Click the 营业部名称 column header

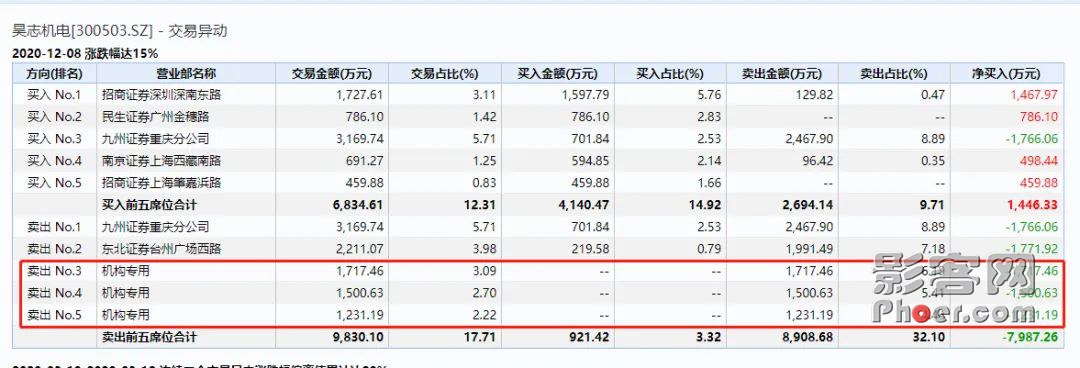click(x=186, y=74)
